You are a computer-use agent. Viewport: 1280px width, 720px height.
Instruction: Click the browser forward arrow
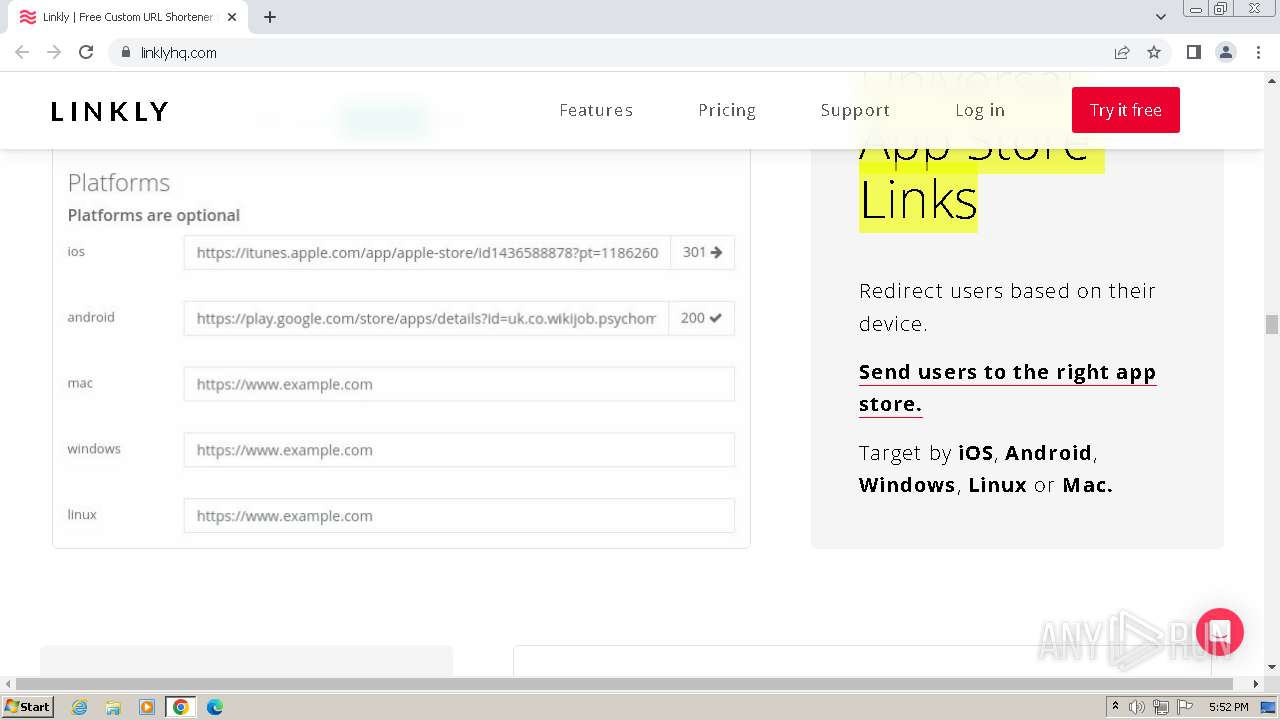click(x=54, y=52)
